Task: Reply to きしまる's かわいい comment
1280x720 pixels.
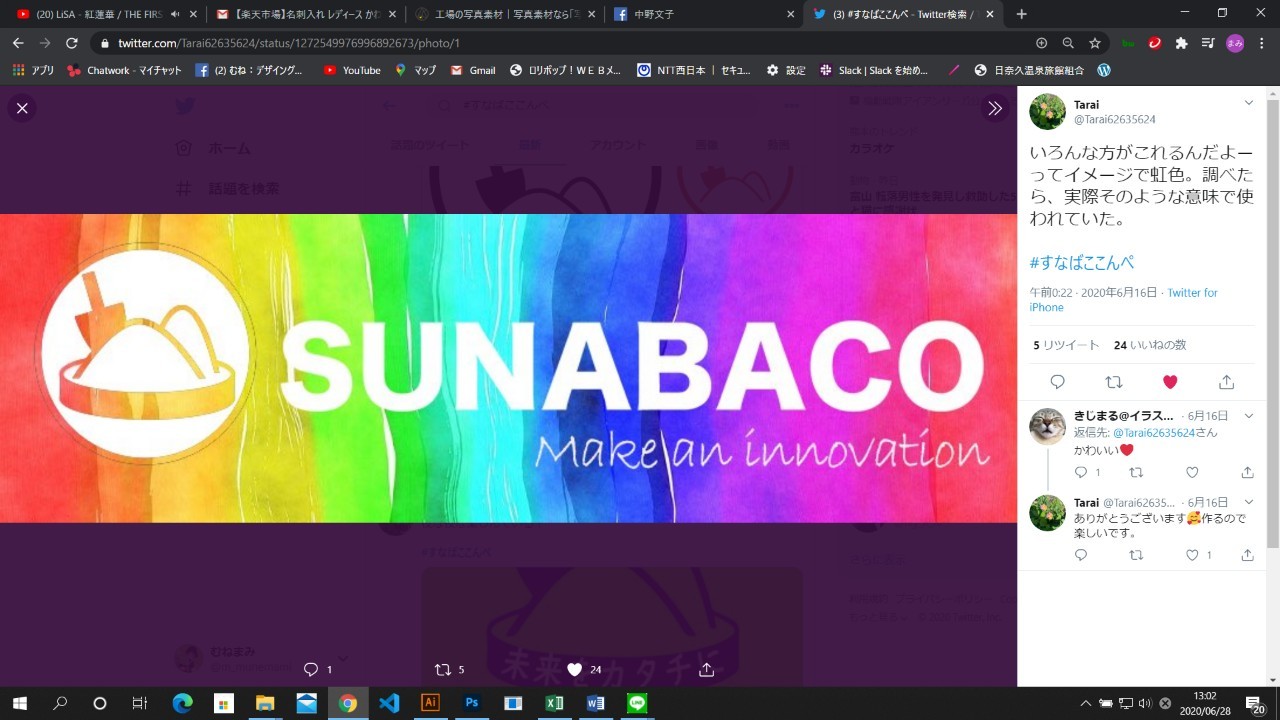Action: pos(1081,472)
